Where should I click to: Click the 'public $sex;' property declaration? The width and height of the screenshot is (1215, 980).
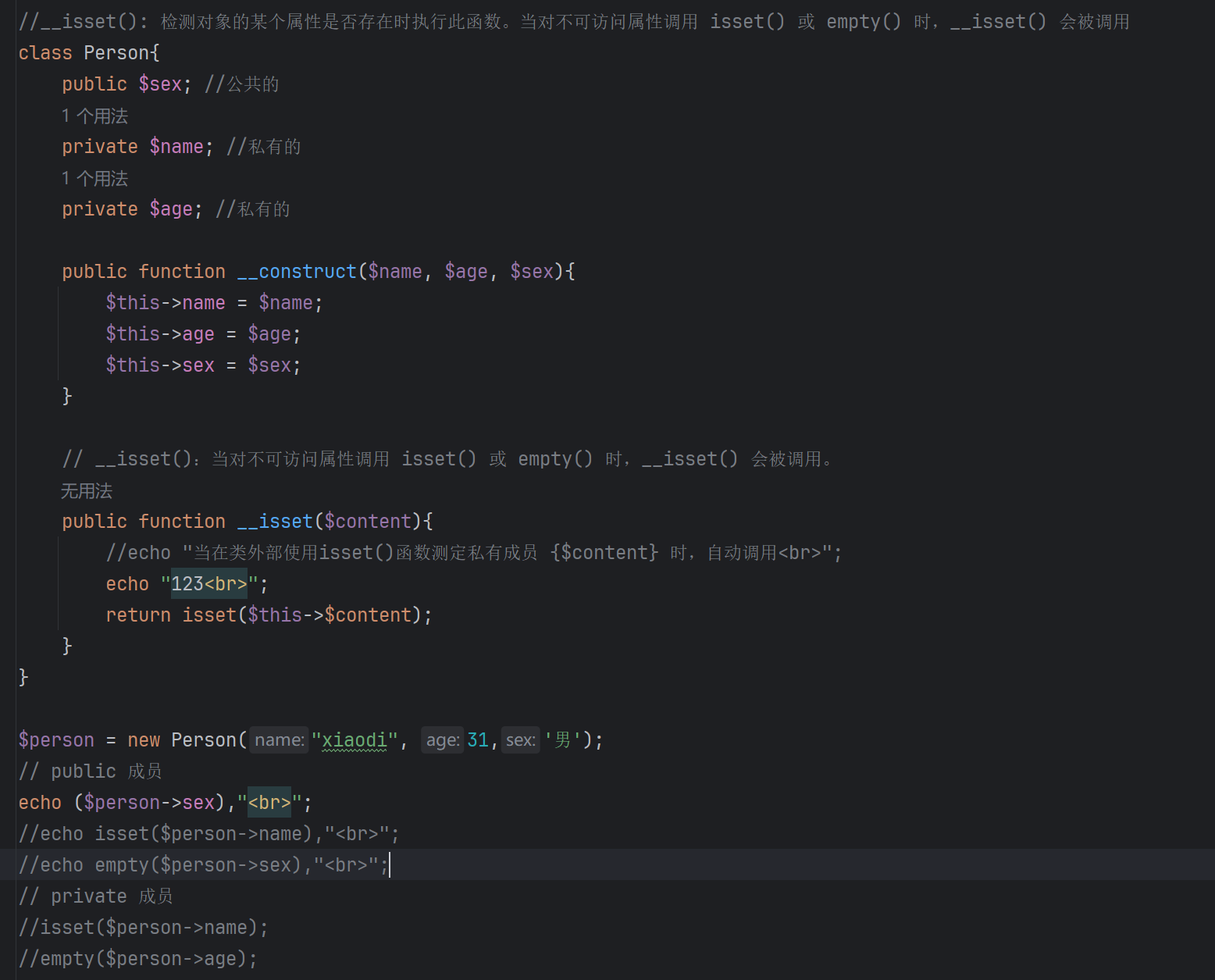tap(126, 84)
